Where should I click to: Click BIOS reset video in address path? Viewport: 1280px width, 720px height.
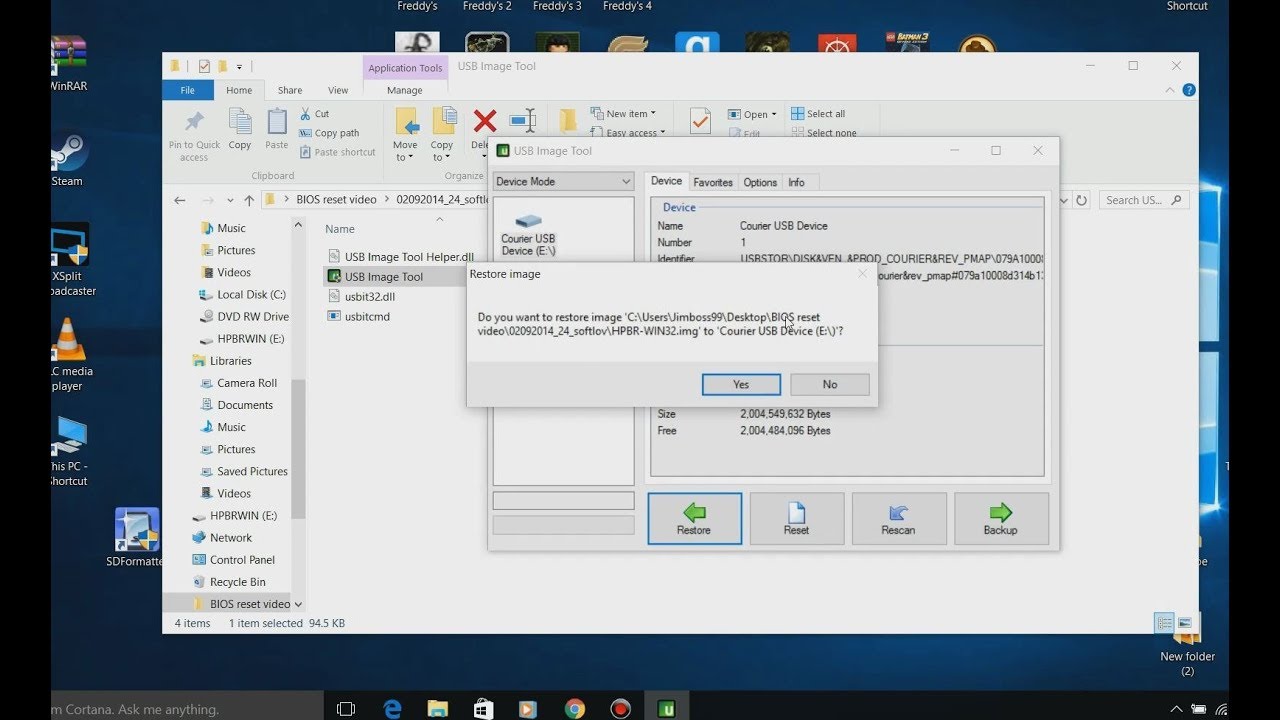click(336, 199)
